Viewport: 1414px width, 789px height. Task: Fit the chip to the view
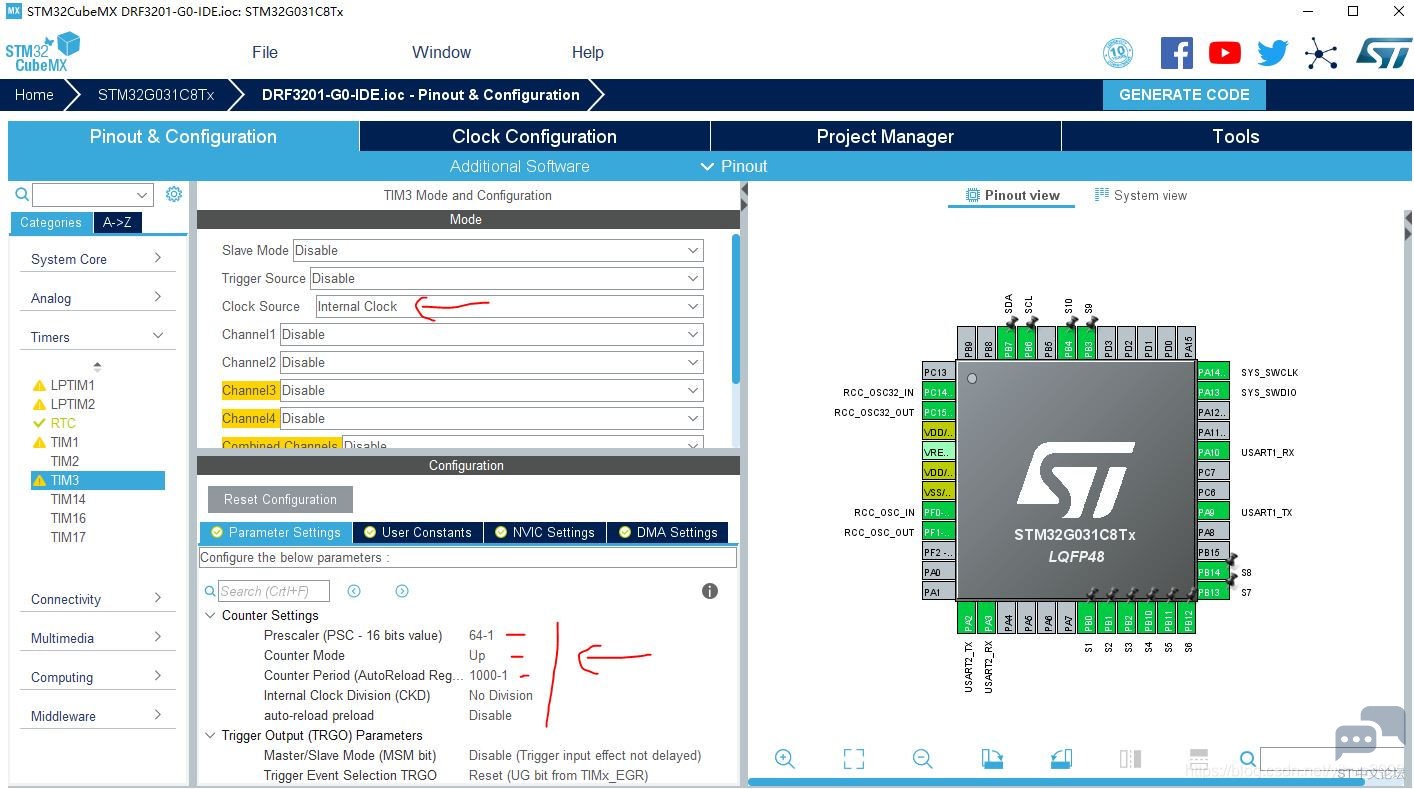point(853,759)
